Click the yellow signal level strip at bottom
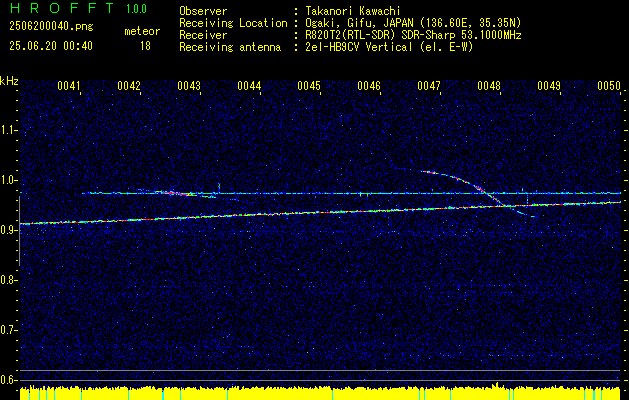The width and height of the screenshot is (629, 400). [x=320, y=393]
